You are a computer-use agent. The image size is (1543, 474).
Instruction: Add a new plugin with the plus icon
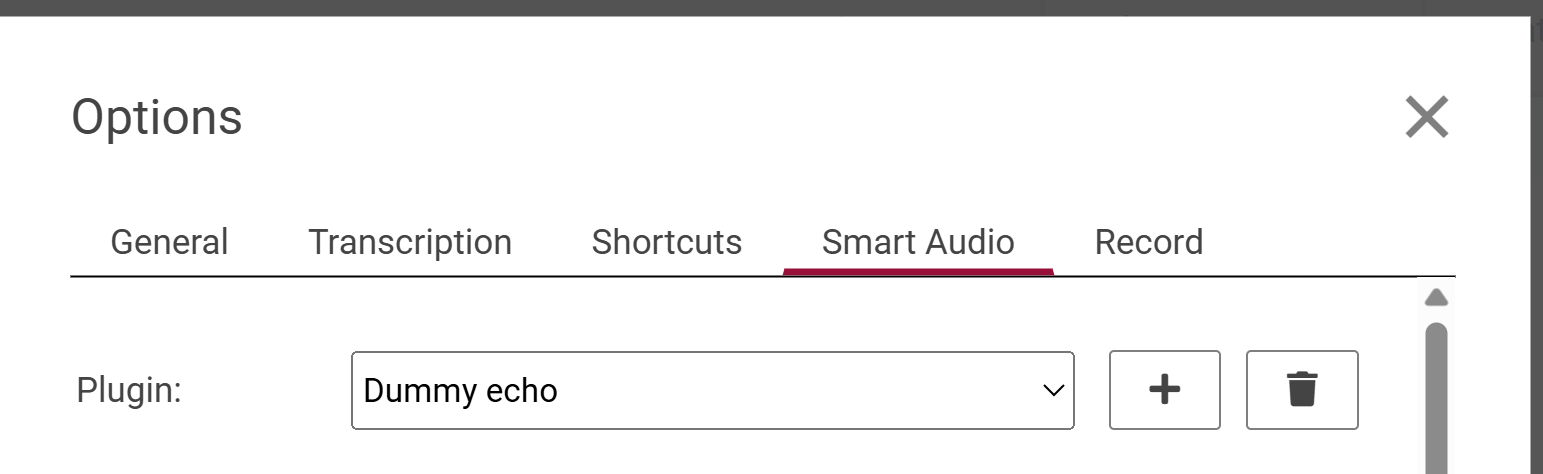tap(1164, 390)
